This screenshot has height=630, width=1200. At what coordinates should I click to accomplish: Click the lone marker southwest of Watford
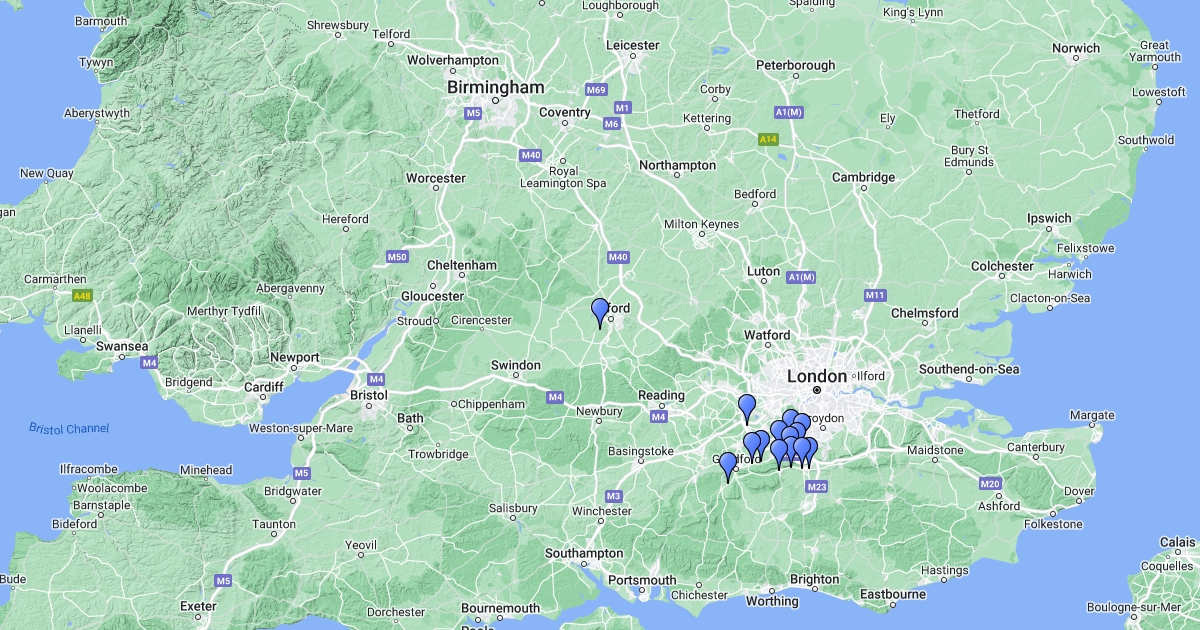click(x=747, y=409)
